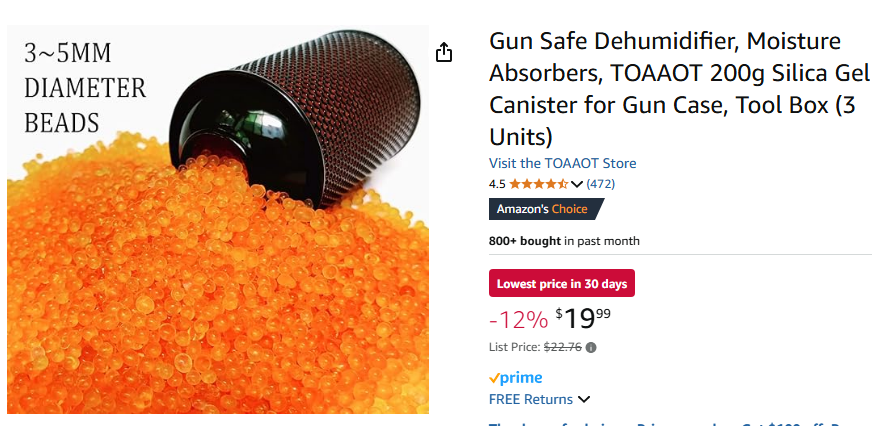Screen dimensions: 872x426
Task: Open the Visit the TOAAOT Store link
Action: coord(562,164)
